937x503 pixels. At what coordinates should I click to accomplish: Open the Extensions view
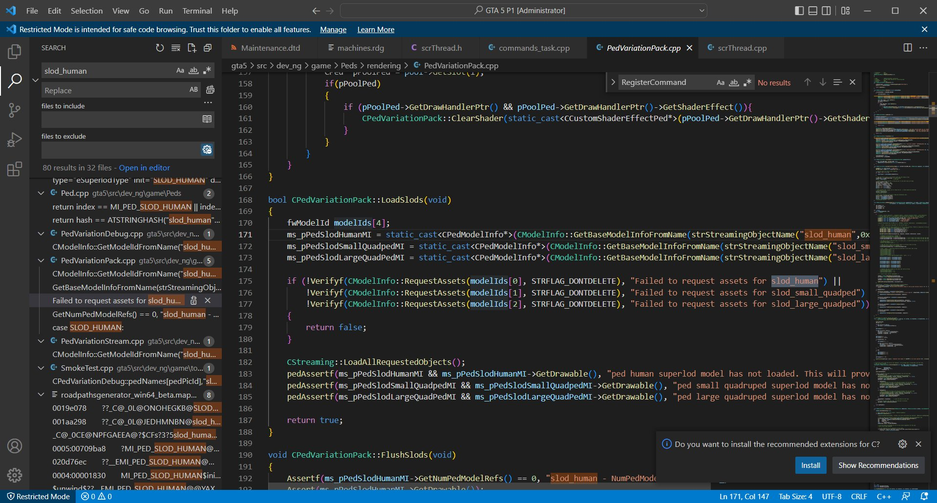[14, 170]
